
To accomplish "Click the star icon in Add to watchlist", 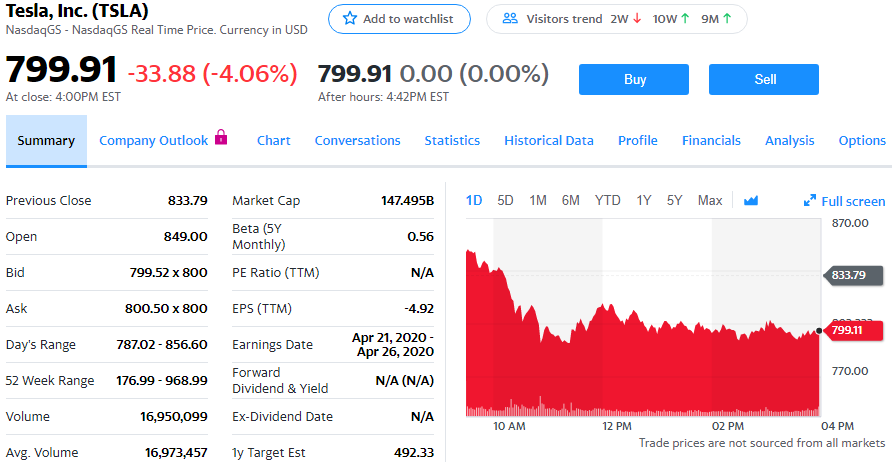I will [x=350, y=19].
